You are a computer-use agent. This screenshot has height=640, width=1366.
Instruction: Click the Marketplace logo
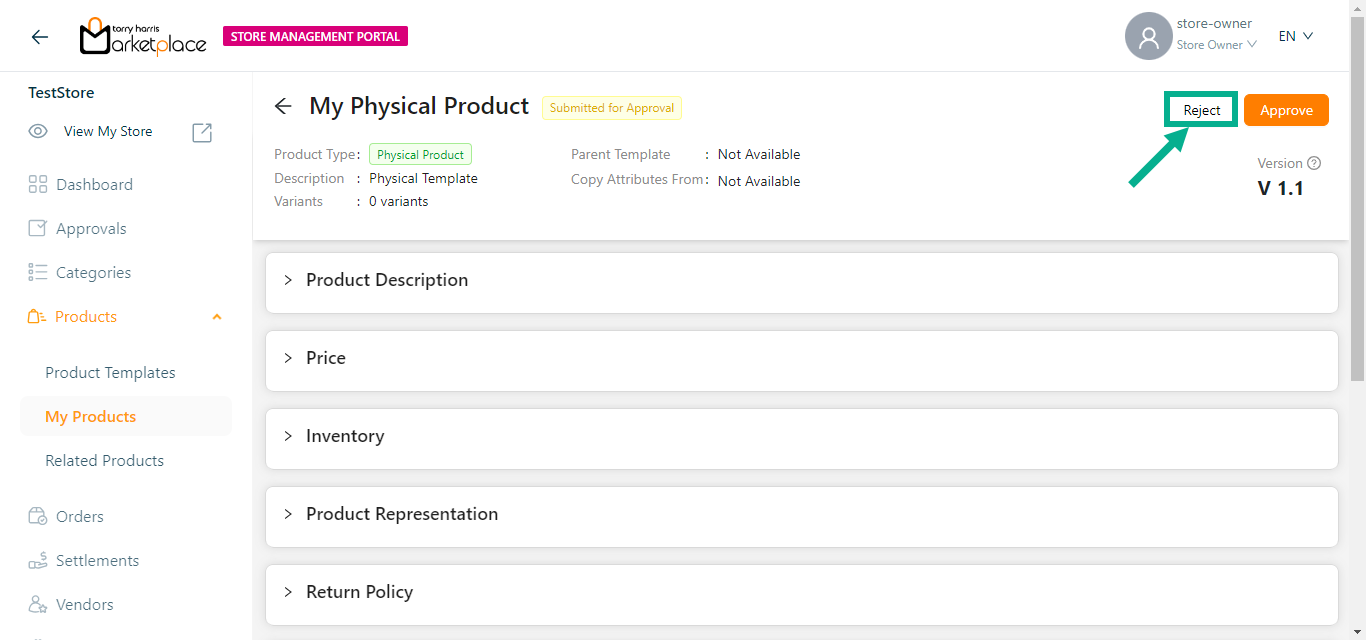point(143,37)
